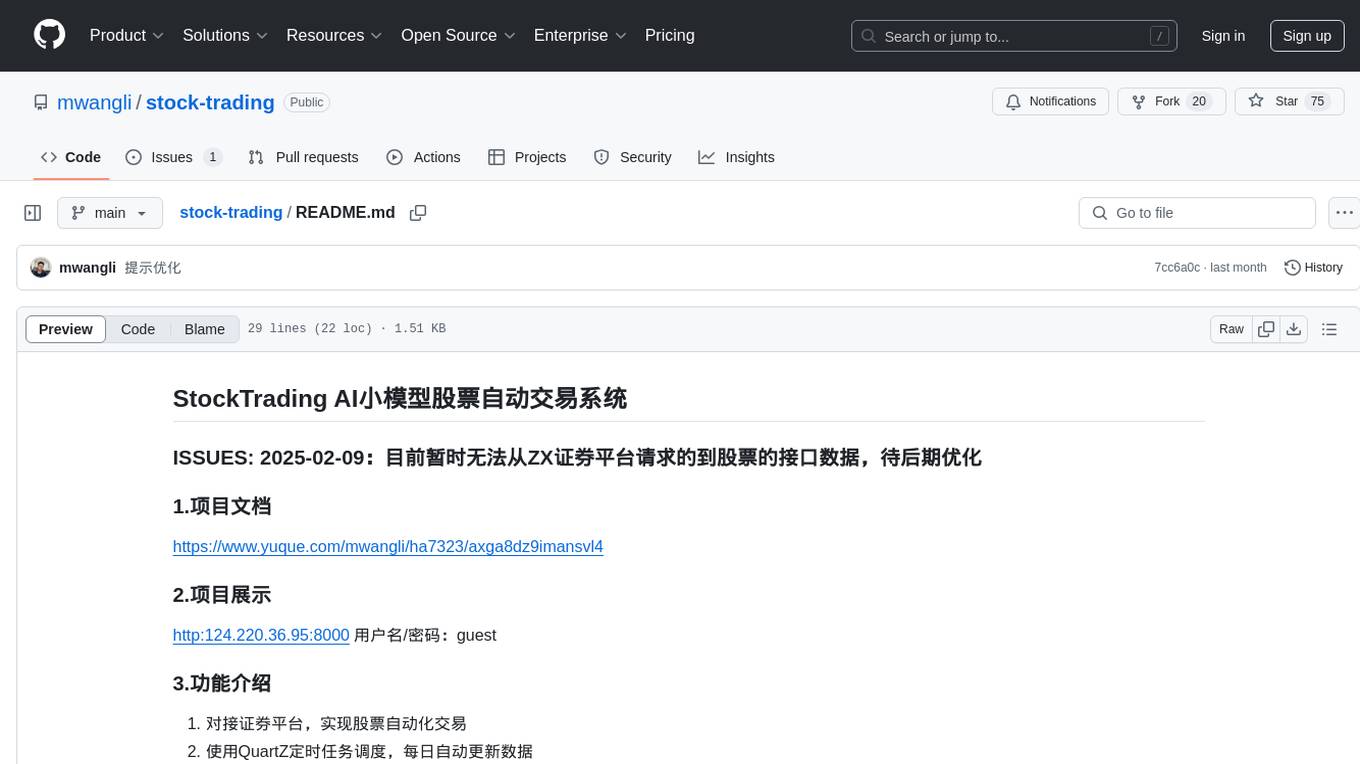
Task: Open the Enterprise dropdown menu
Action: pos(581,35)
